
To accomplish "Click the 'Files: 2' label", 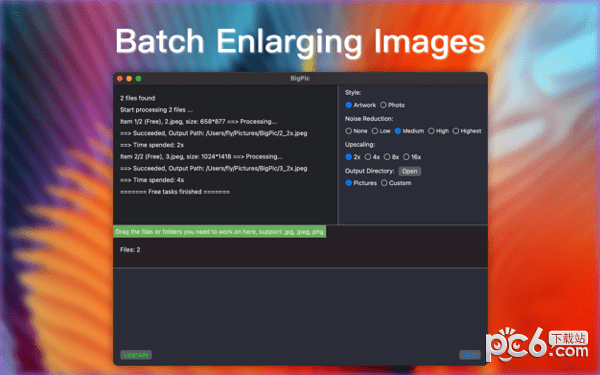I will [x=130, y=249].
